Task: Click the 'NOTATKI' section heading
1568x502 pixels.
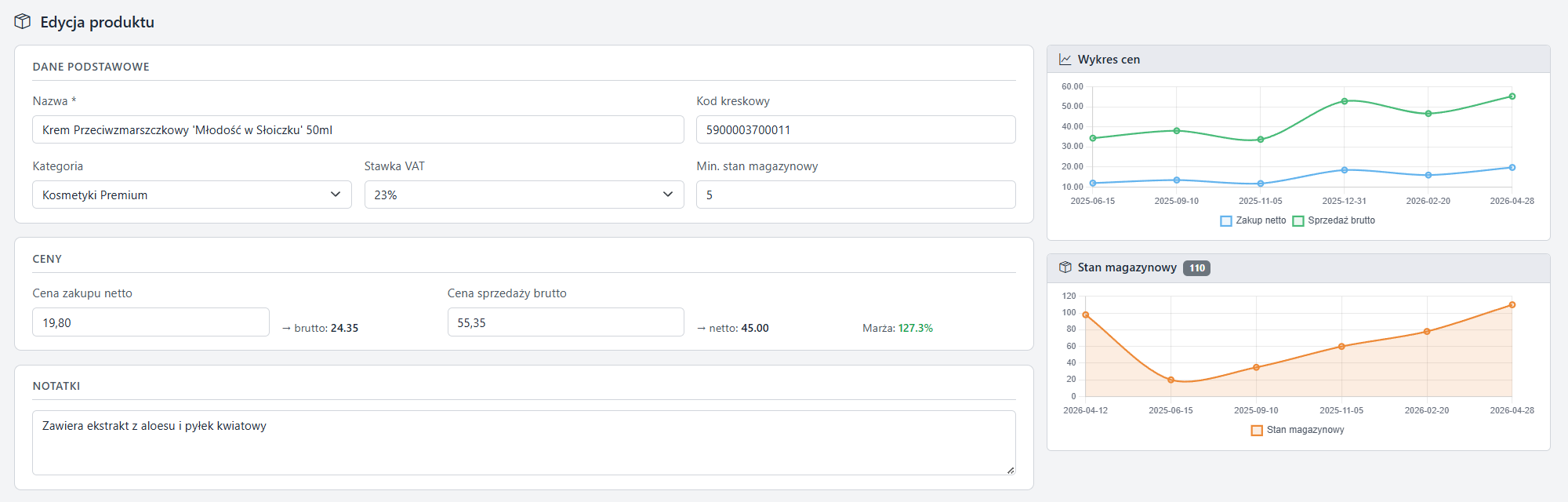Action: point(56,386)
